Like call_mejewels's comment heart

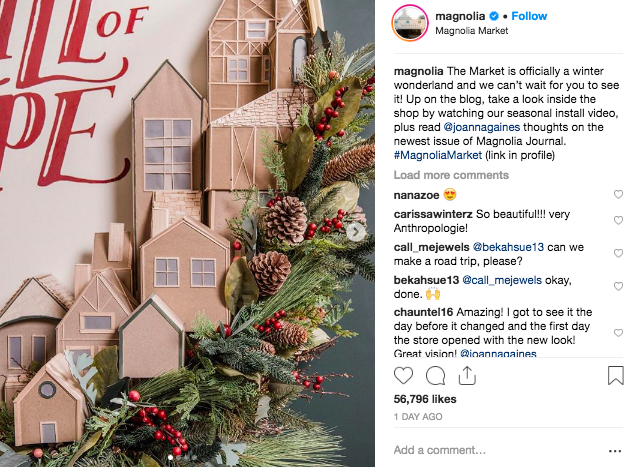(618, 253)
